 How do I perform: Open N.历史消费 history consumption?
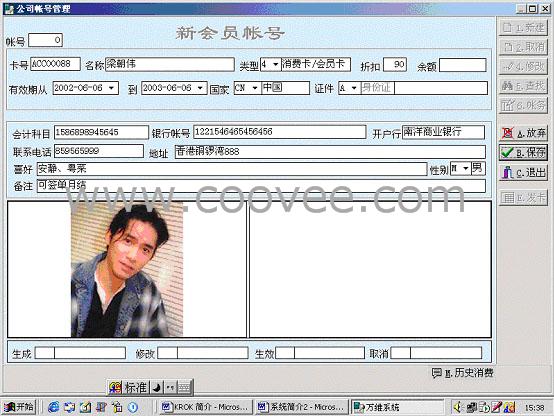click(463, 373)
